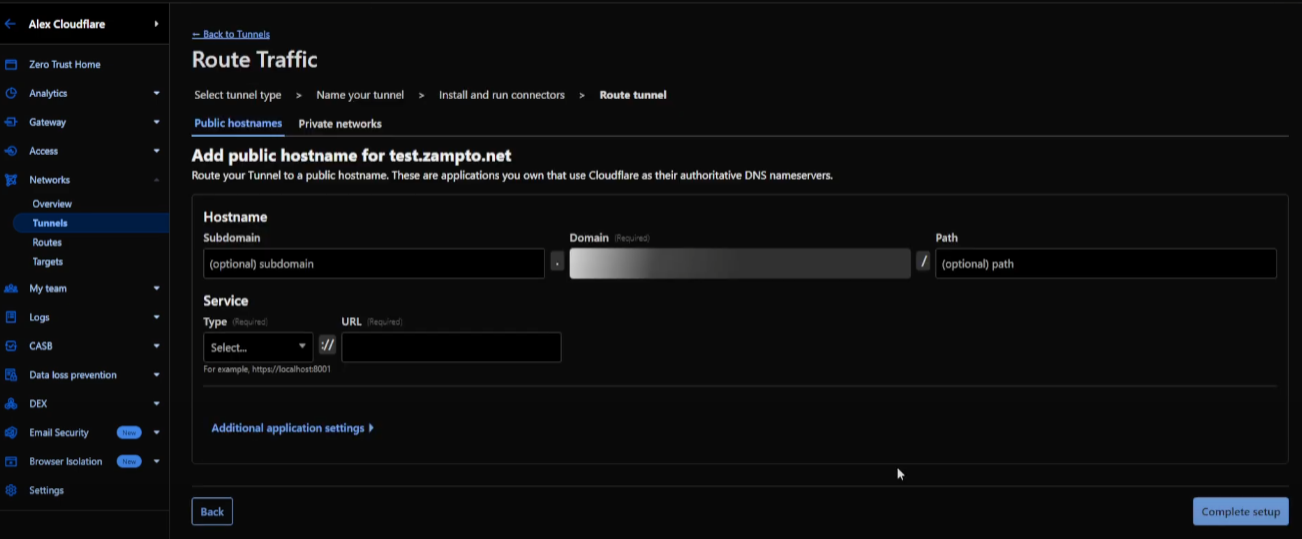The image size is (1302, 539).
Task: Click the Route Traffic heading
Action: tap(255, 60)
